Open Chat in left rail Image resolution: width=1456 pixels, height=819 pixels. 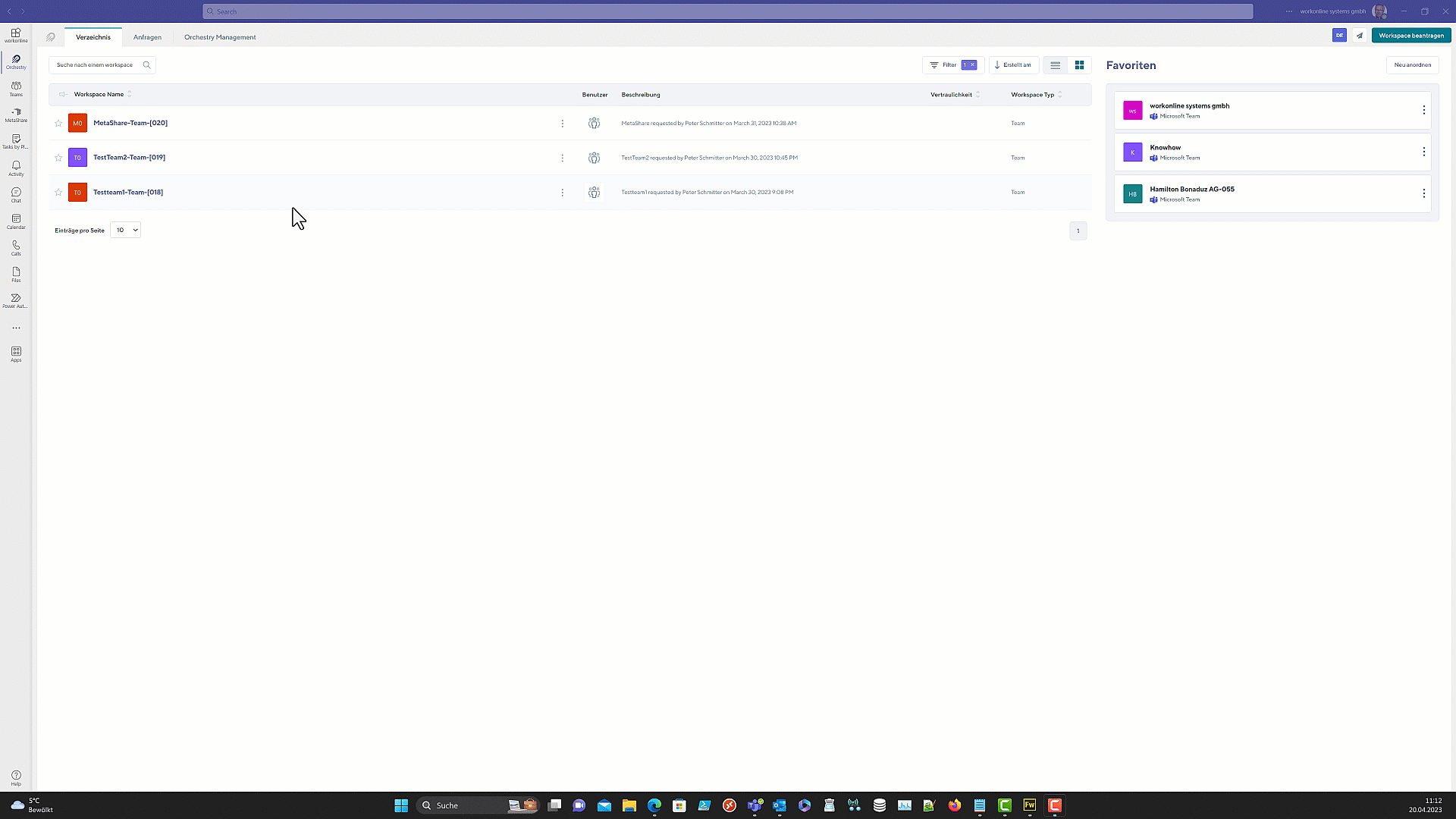(16, 195)
